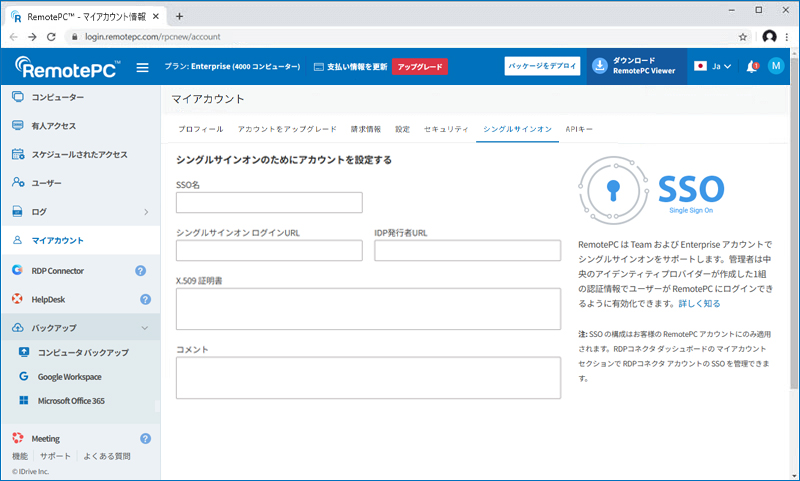Follow the 詳しく知る link
This screenshot has width=800, height=481.
699,303
